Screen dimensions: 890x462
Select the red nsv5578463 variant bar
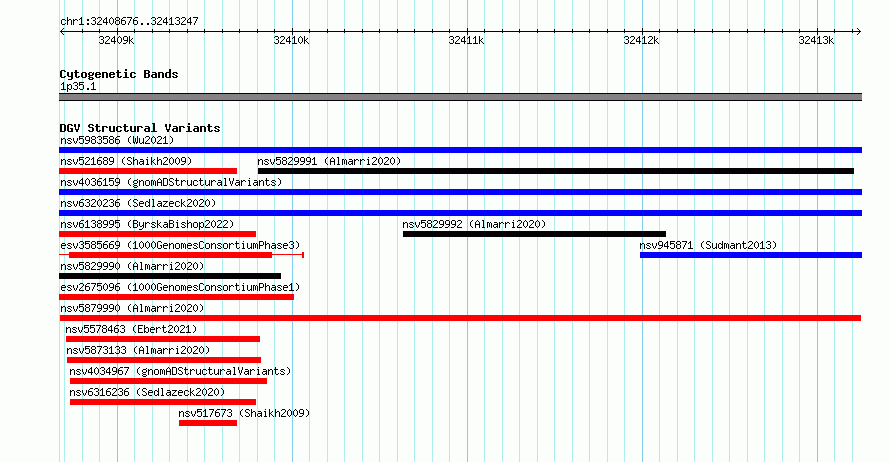163,339
